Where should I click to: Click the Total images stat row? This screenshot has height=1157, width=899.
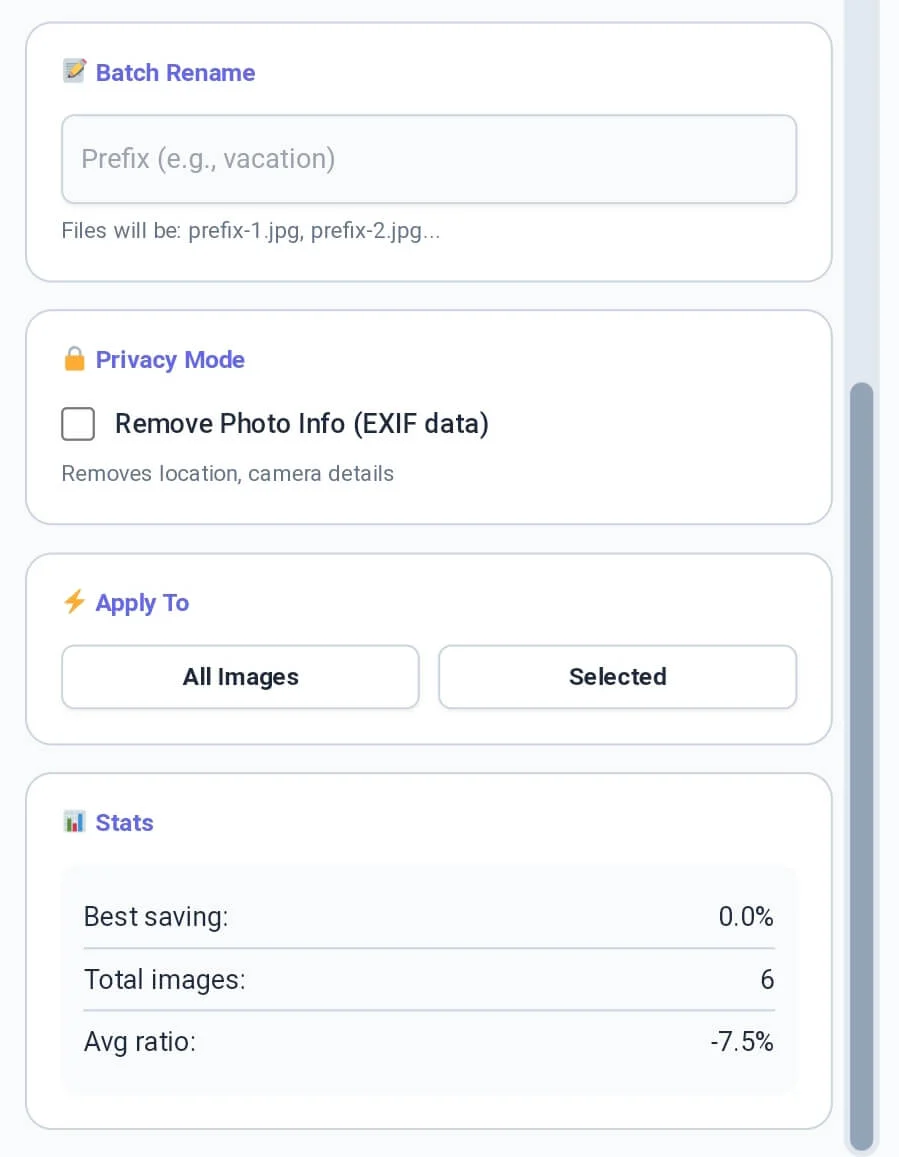[428, 979]
